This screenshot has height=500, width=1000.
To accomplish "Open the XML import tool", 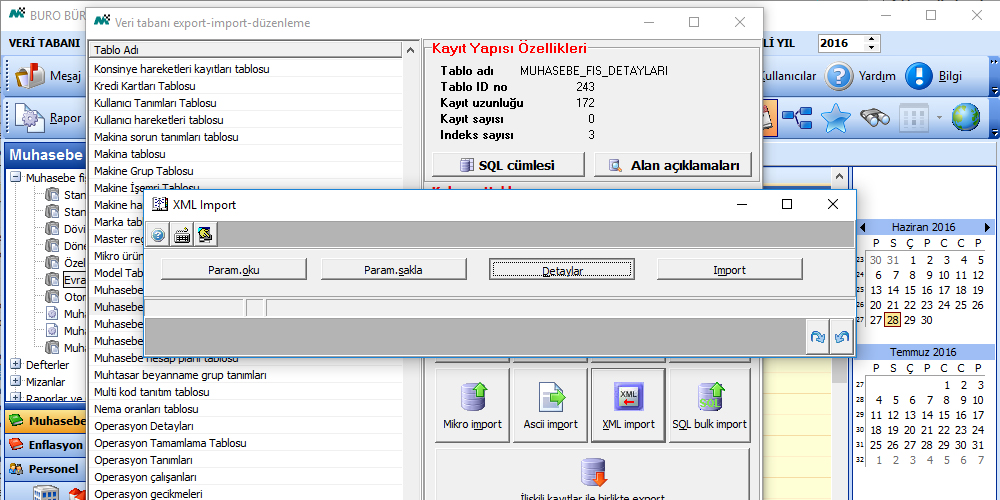I will coord(628,403).
